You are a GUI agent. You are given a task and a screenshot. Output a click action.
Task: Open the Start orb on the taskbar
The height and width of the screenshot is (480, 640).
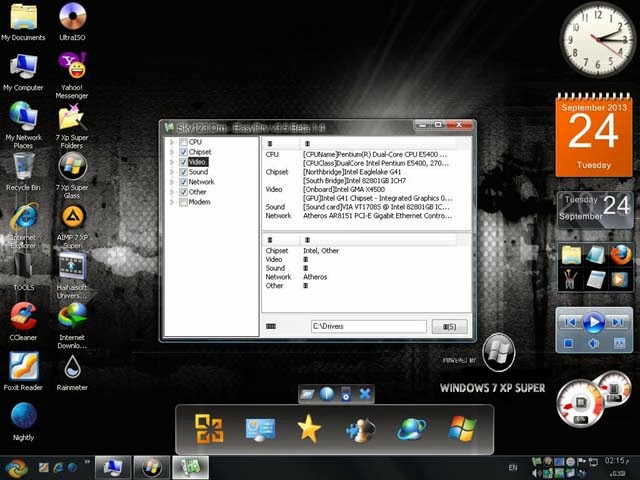[x=16, y=467]
